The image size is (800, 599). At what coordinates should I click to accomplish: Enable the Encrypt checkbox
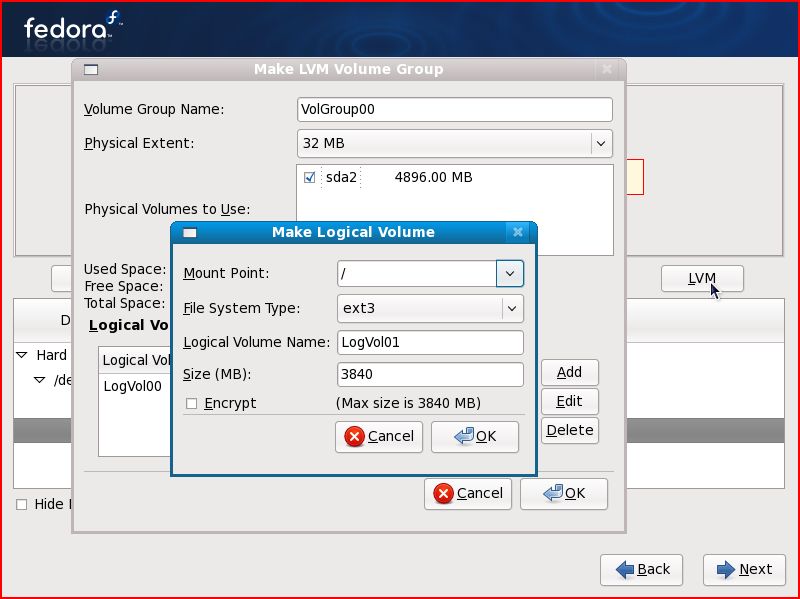click(x=191, y=403)
